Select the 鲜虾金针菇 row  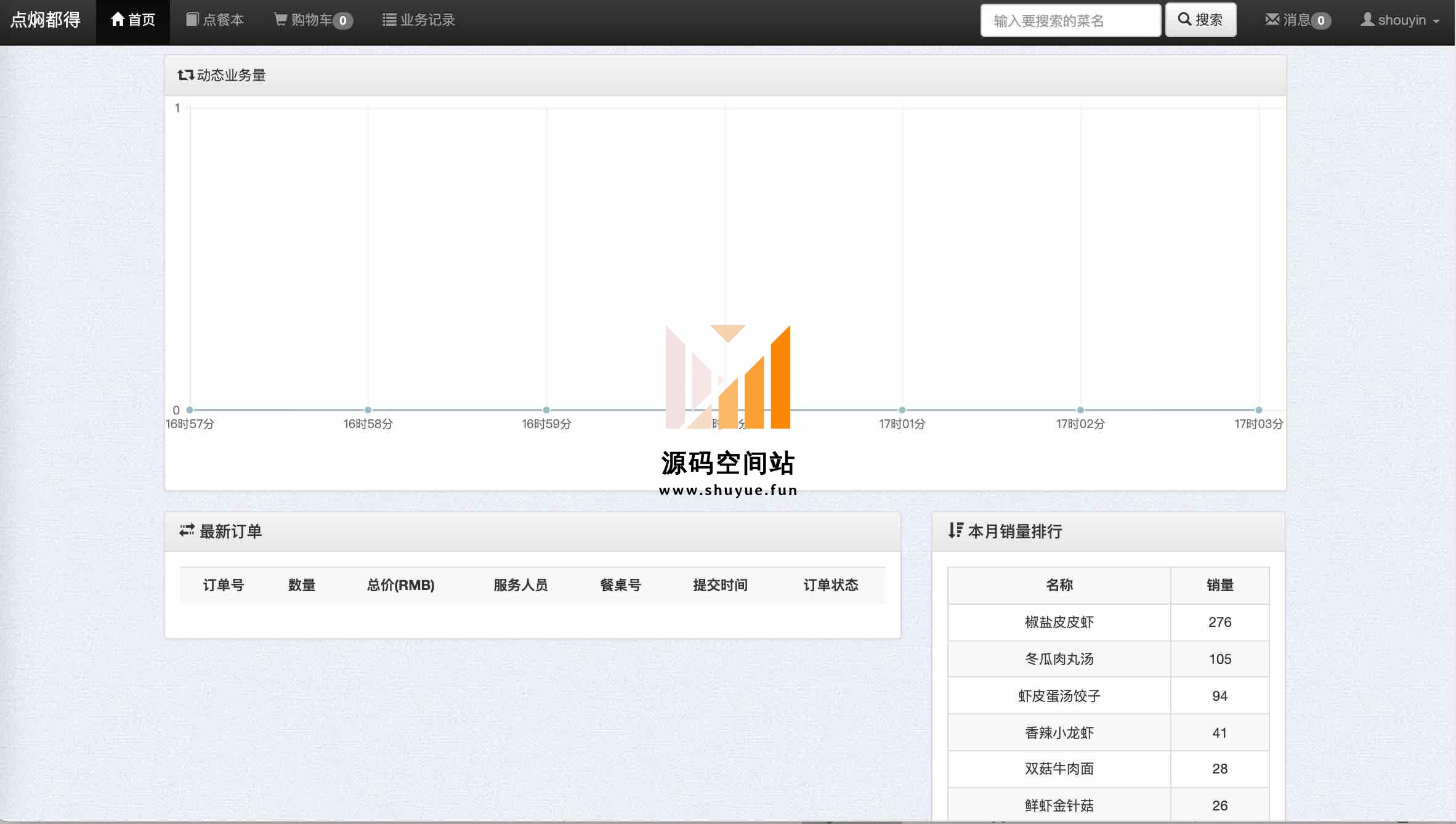tap(1109, 804)
